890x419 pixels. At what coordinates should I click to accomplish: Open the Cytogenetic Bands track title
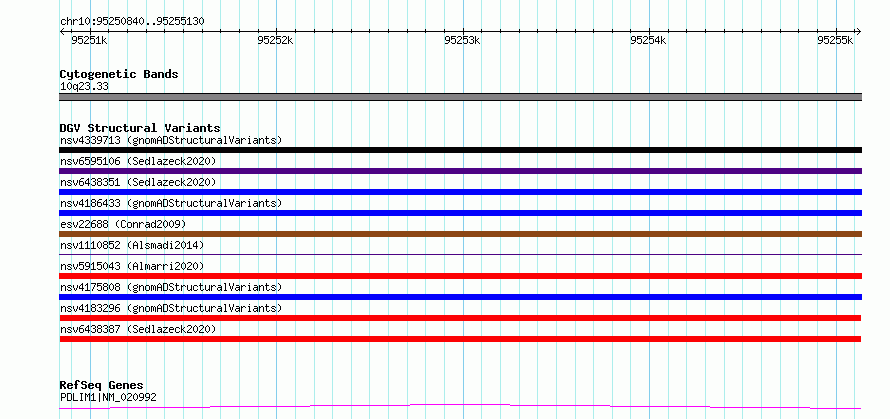(119, 74)
